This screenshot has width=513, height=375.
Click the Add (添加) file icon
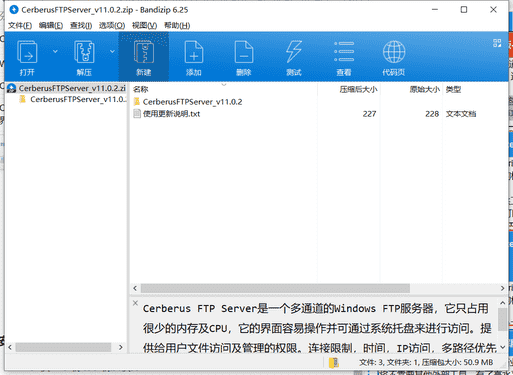coord(194,52)
